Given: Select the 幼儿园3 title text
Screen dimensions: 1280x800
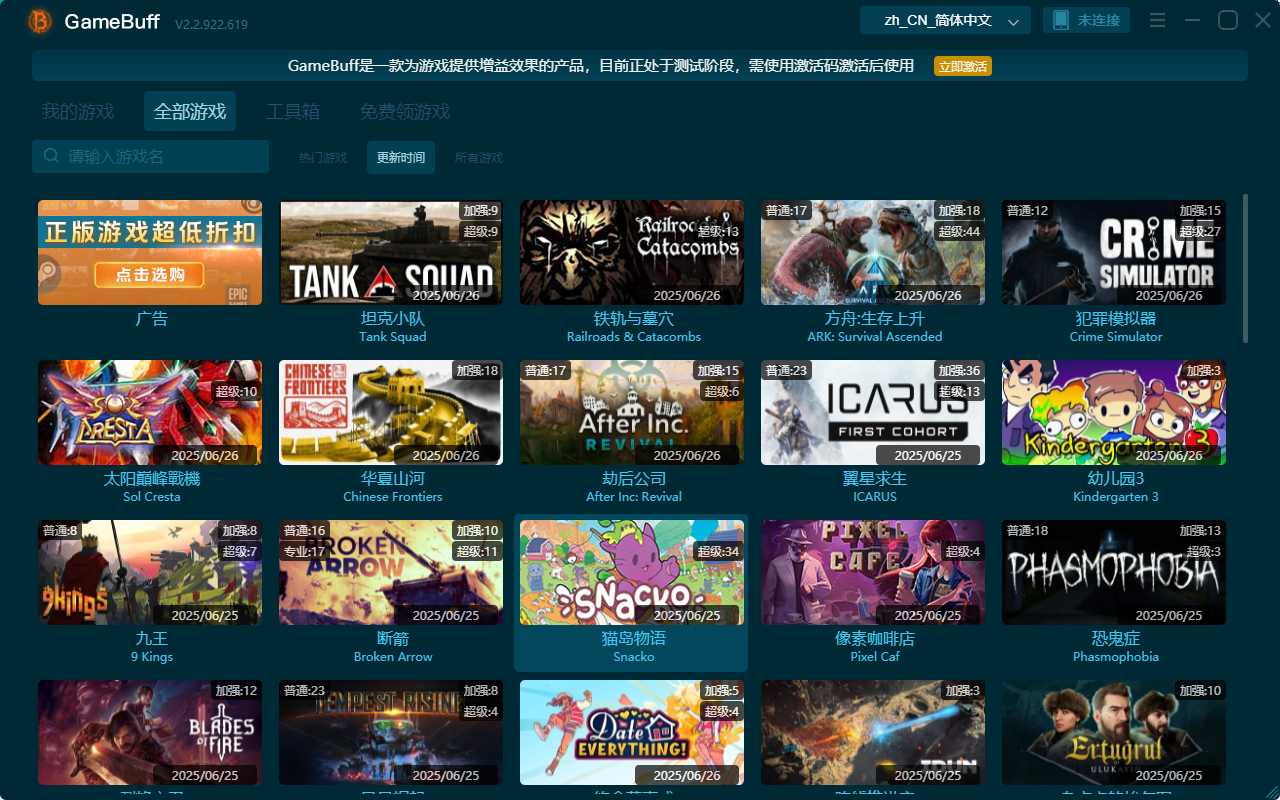Looking at the screenshot, I should [x=1116, y=479].
